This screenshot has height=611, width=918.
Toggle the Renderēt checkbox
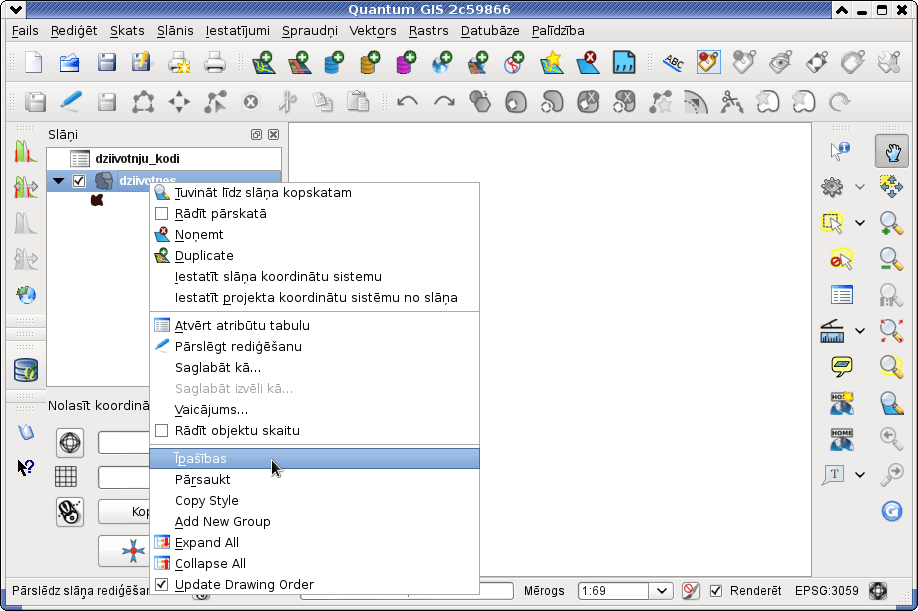click(x=715, y=591)
